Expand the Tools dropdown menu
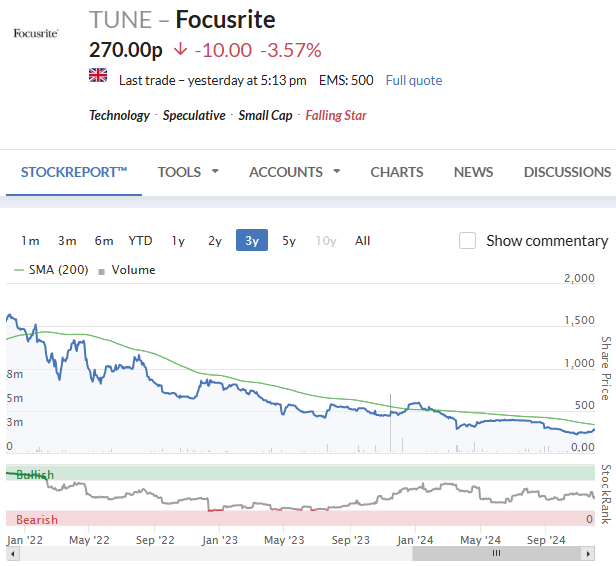Screen dimensions: 616x566 coord(188,172)
